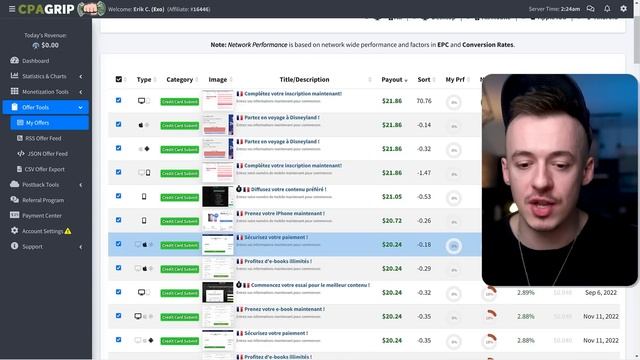Sort table by Payout column

tap(394, 80)
